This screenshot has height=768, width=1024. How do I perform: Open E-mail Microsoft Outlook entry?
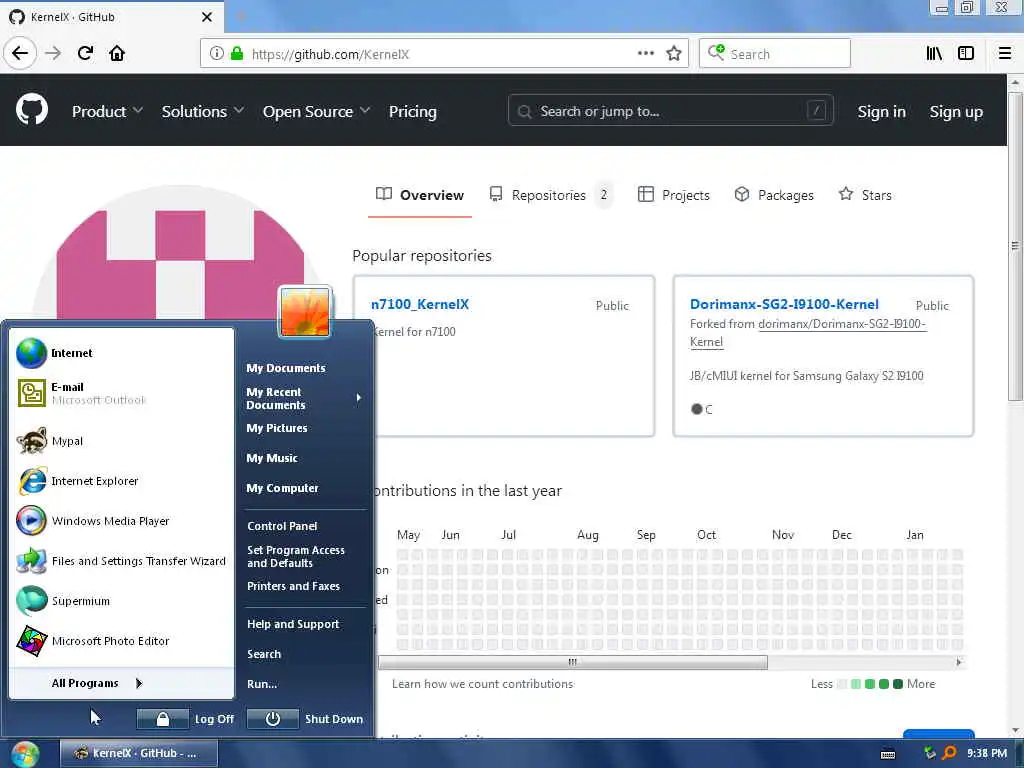[x=121, y=393]
